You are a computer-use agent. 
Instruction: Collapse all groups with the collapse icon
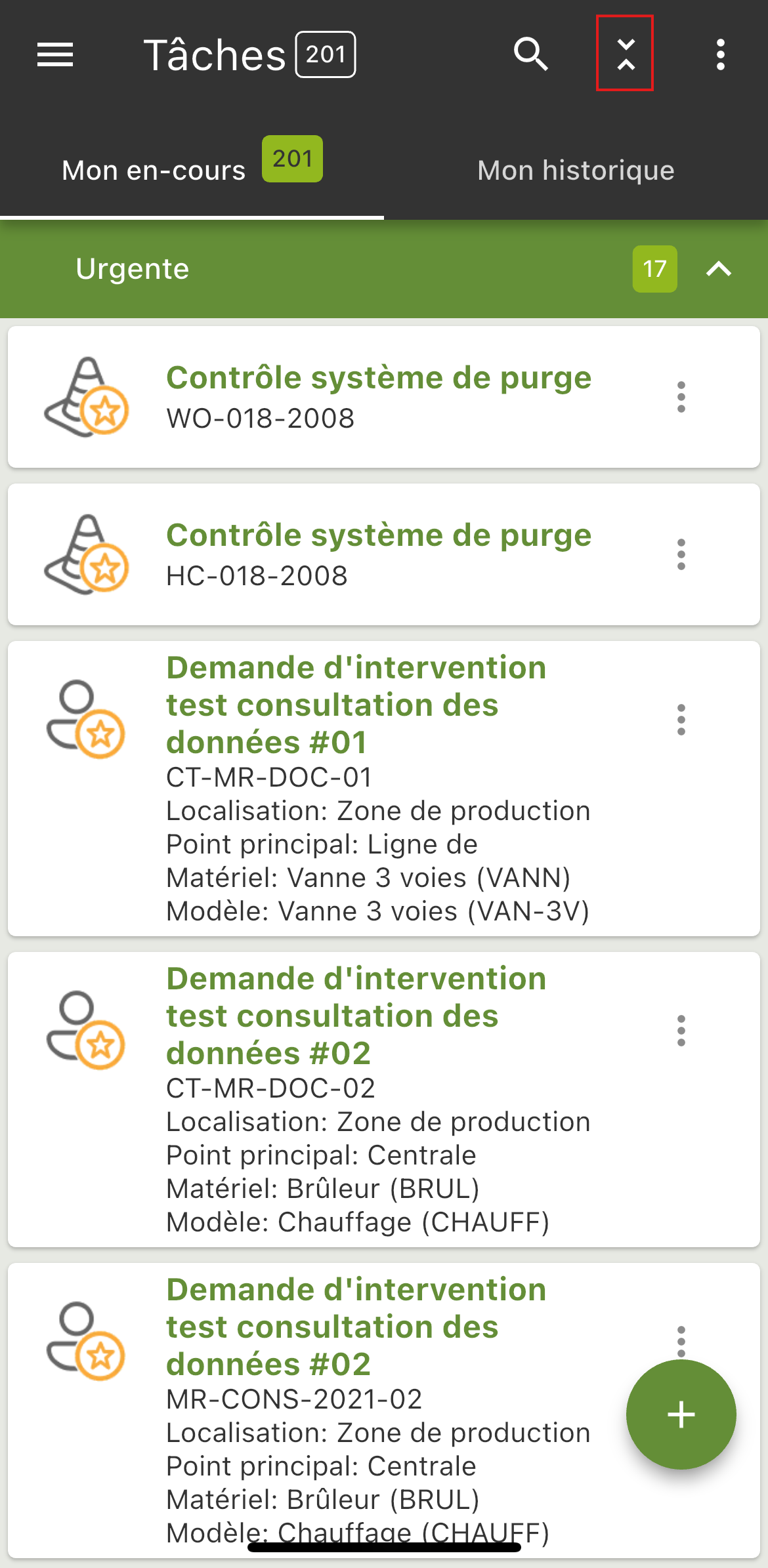pos(626,54)
